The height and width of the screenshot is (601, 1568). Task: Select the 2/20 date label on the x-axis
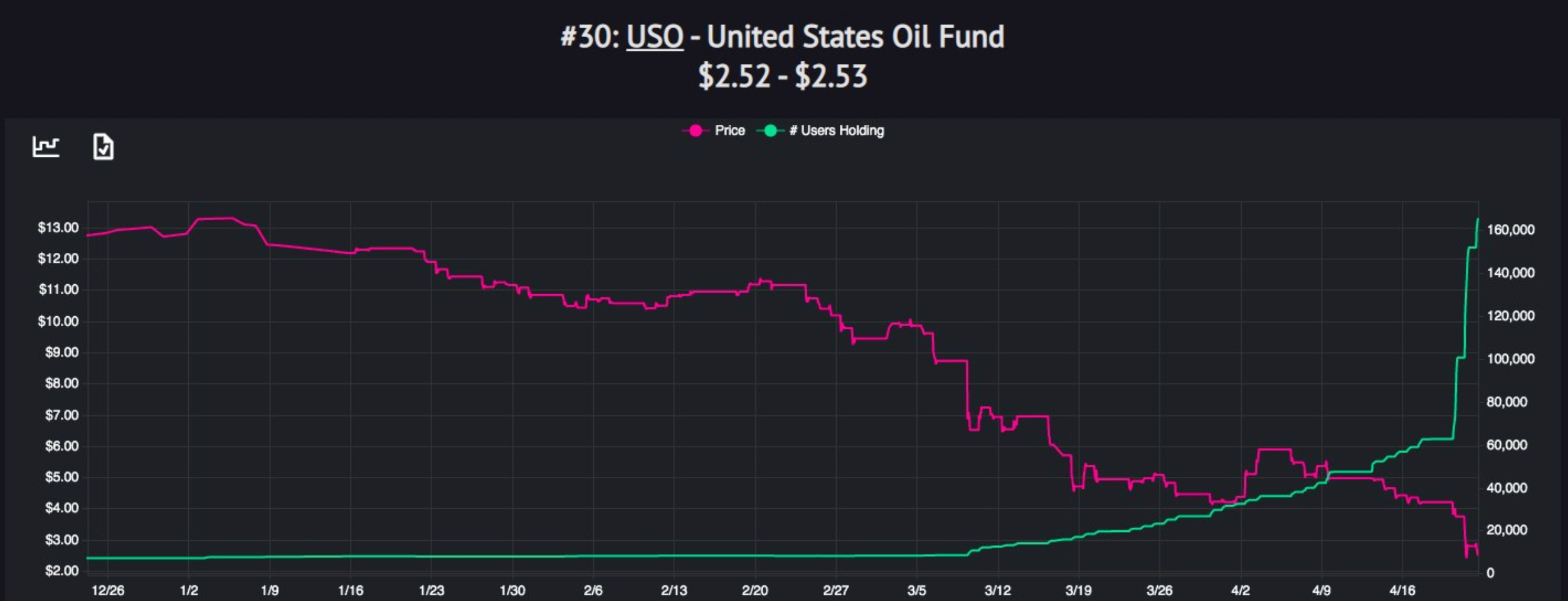coord(755,590)
